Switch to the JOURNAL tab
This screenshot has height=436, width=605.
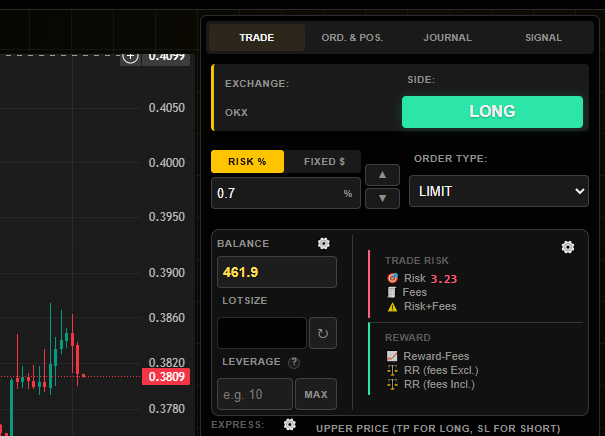pyautogui.click(x=448, y=37)
